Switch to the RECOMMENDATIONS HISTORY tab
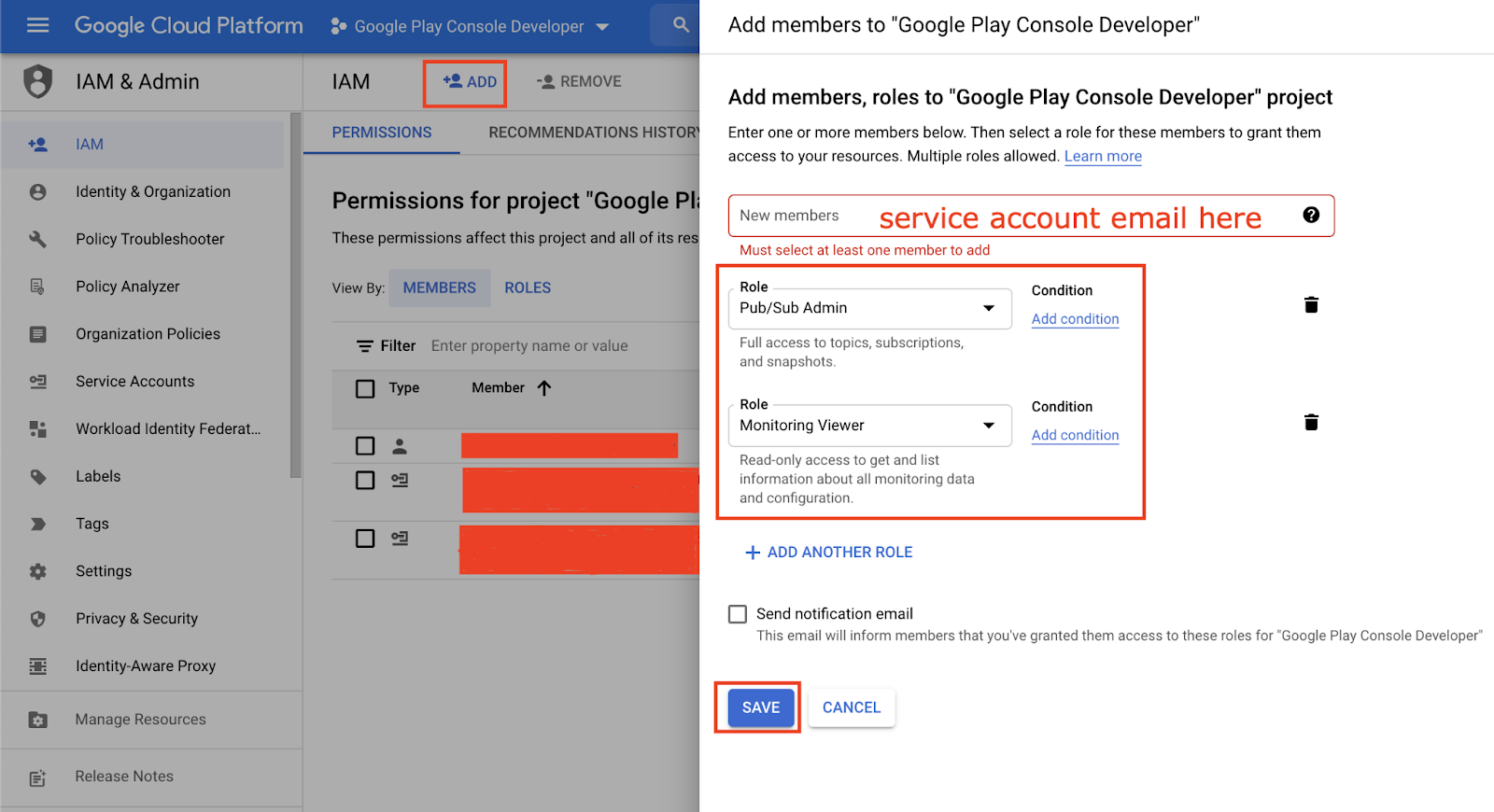Screen dimensions: 1494x812 (594, 133)
